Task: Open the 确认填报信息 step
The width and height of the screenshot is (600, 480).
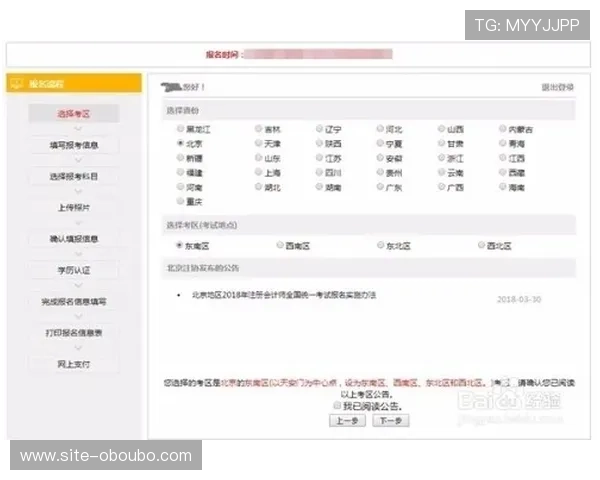Action: (x=74, y=239)
